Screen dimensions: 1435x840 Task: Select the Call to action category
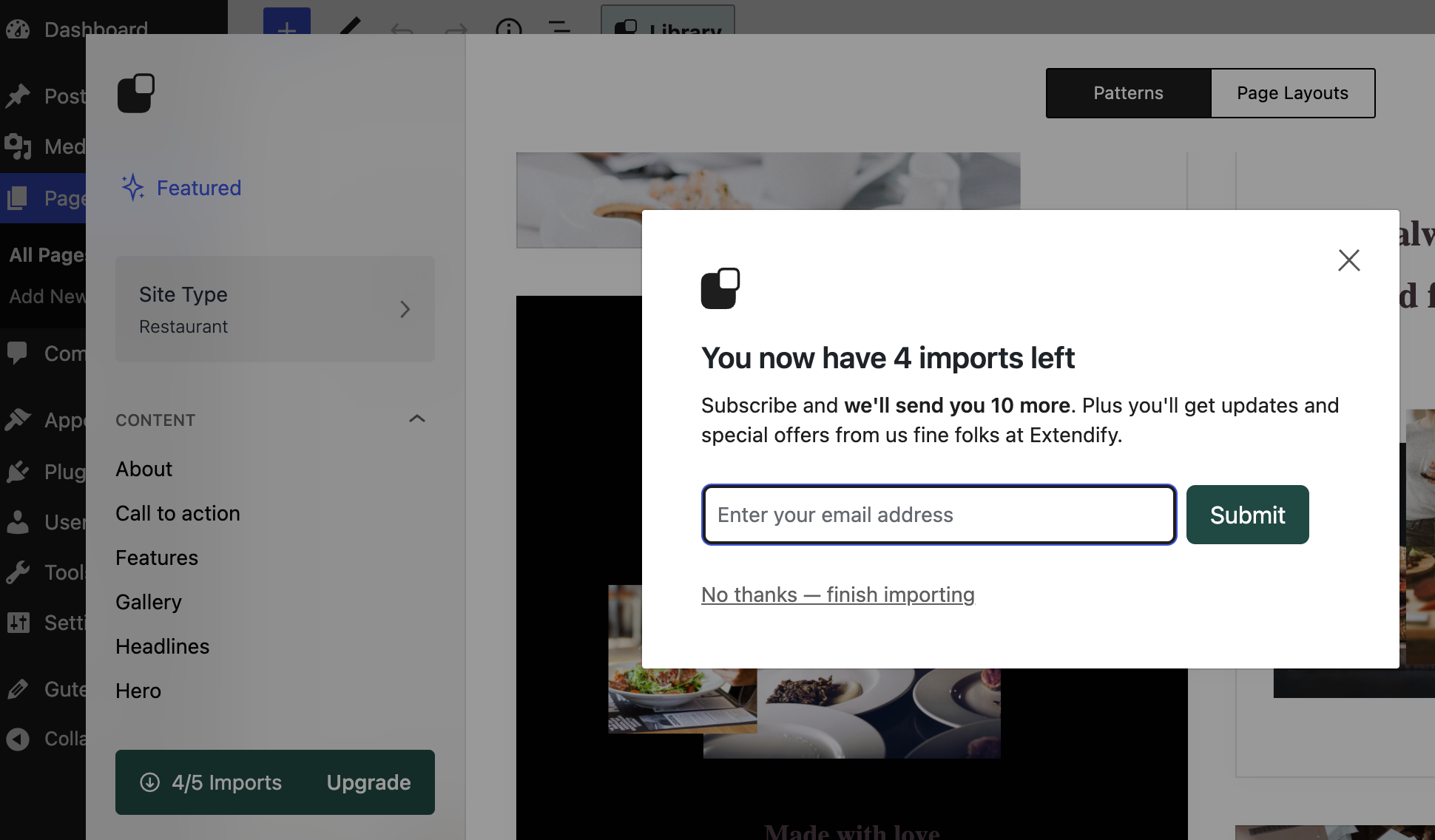(178, 513)
